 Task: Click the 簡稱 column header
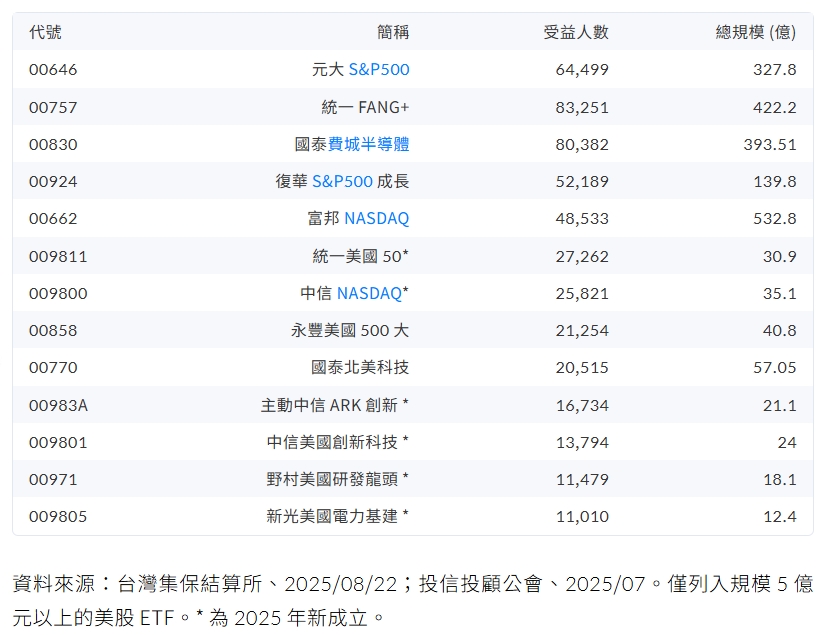point(393,32)
